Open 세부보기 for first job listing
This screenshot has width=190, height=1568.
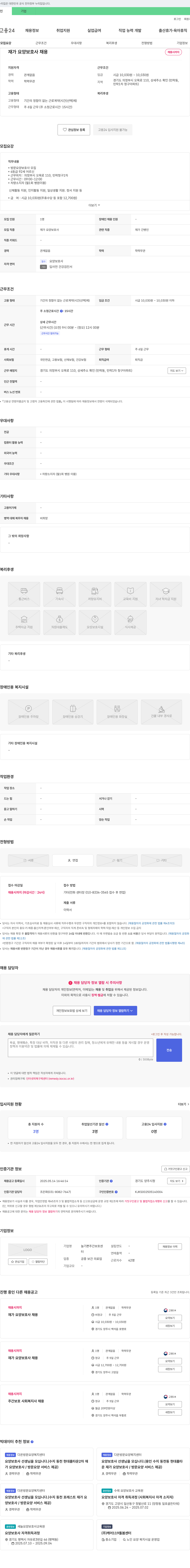(x=170, y=1326)
